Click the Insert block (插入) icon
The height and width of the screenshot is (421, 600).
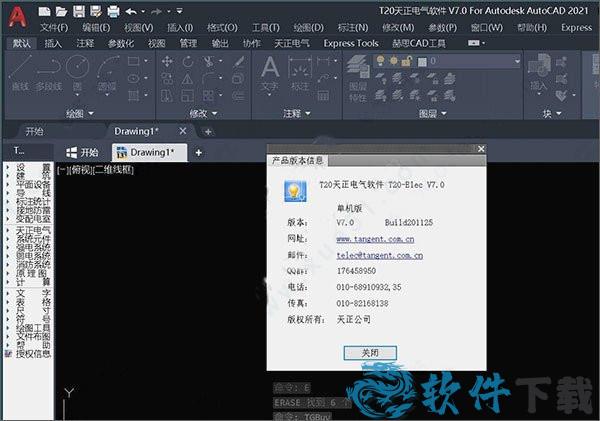539,73
